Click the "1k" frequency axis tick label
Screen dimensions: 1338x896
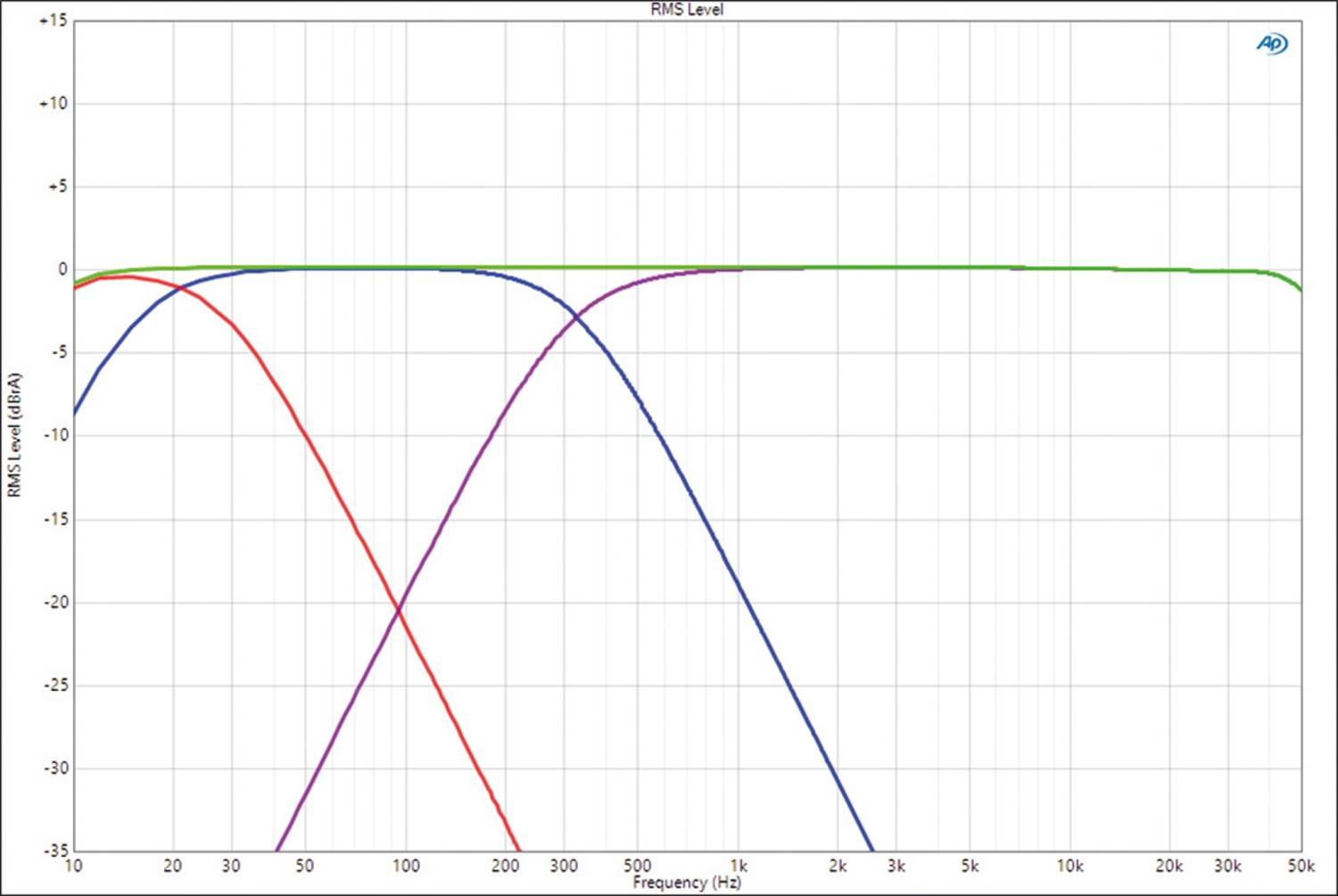point(738,866)
